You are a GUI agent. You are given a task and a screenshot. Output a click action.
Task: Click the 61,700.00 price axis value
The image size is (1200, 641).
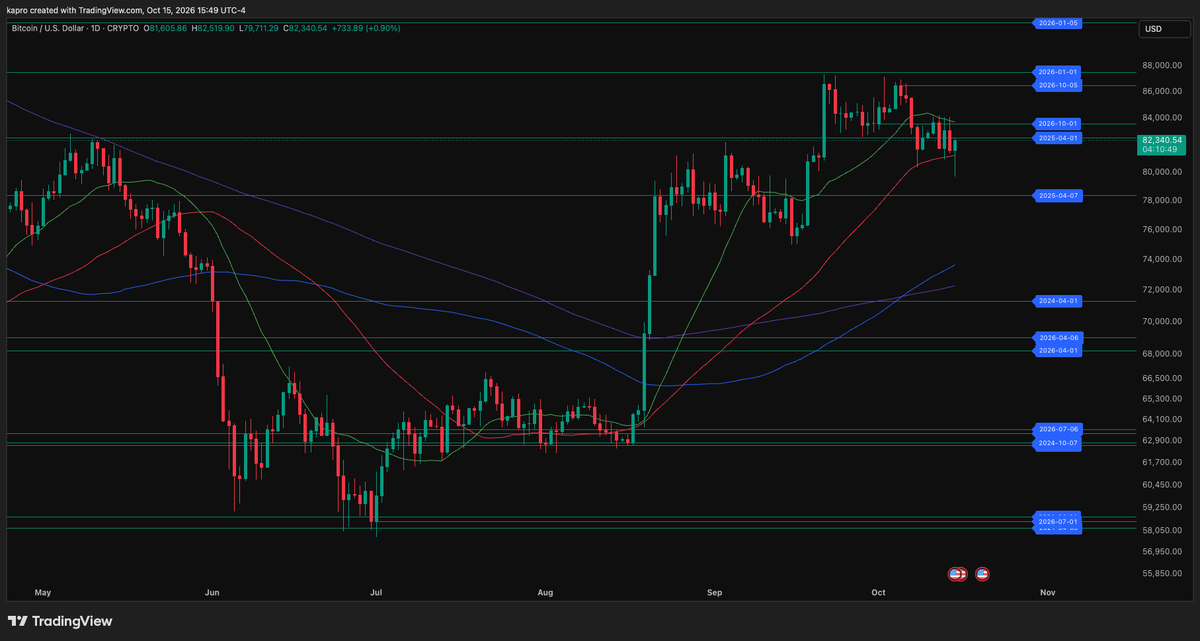[1161, 462]
